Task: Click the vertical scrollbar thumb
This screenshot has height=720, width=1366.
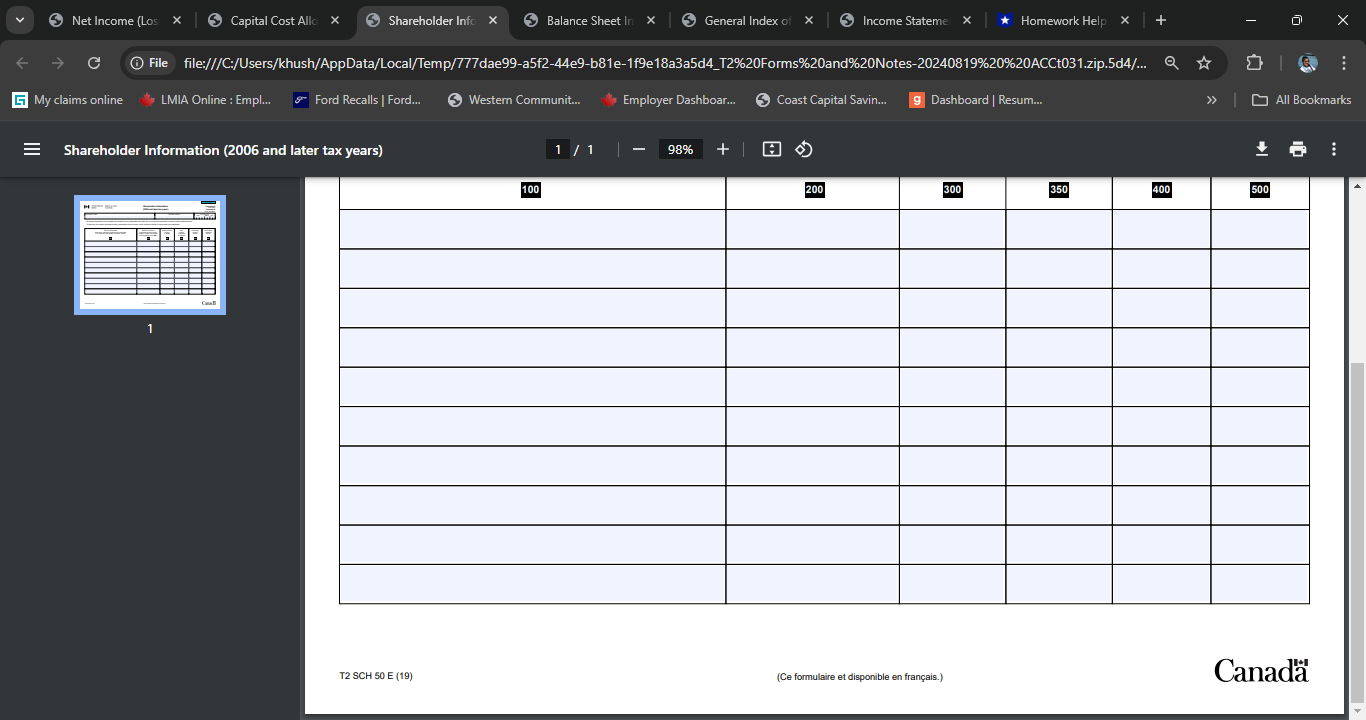Action: pos(1357,532)
